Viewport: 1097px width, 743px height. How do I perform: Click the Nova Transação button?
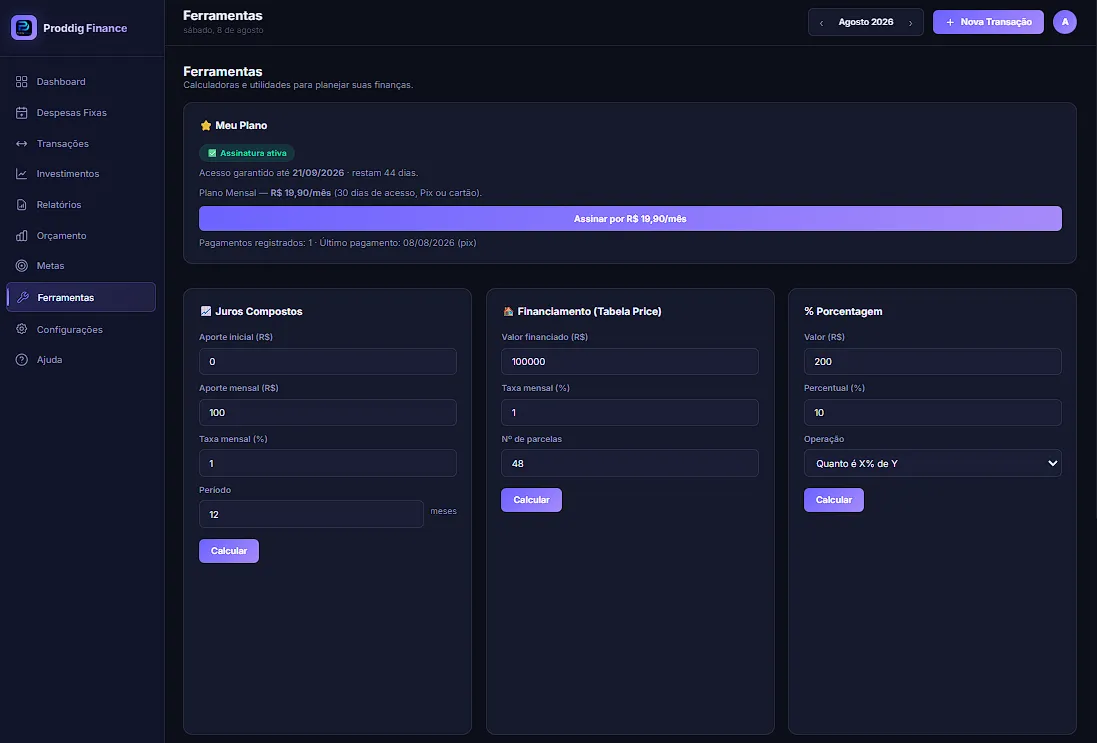(x=988, y=22)
